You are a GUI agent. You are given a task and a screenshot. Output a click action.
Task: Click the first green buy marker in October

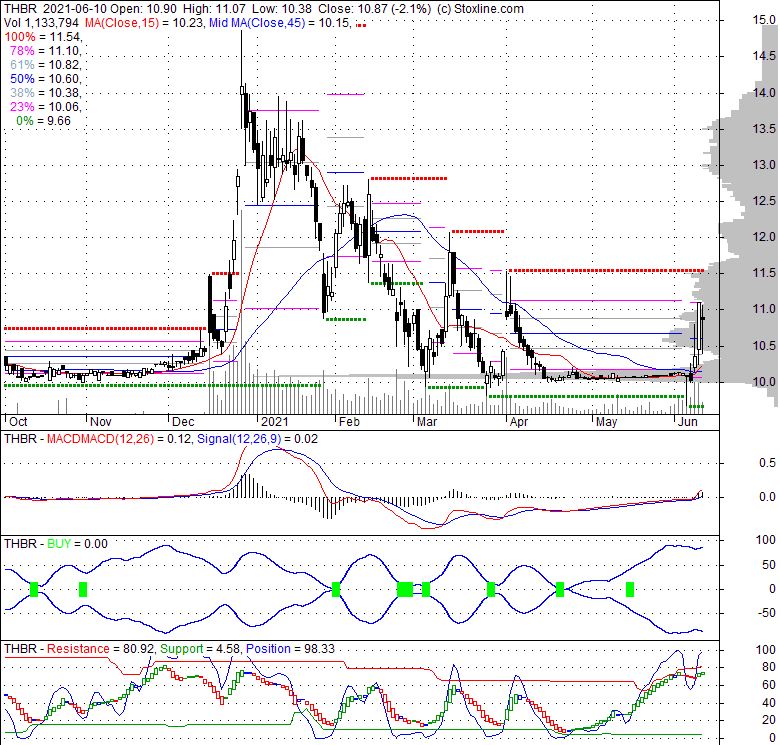[x=34, y=589]
